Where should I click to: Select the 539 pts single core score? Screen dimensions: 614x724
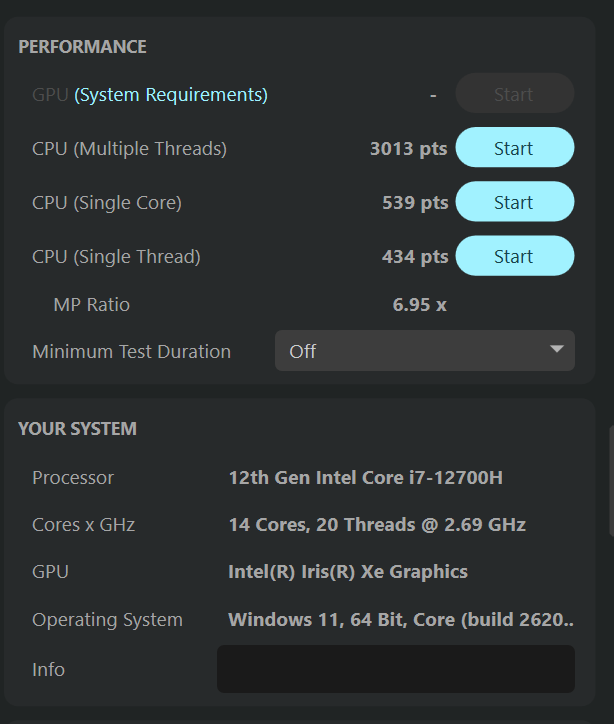tap(414, 203)
